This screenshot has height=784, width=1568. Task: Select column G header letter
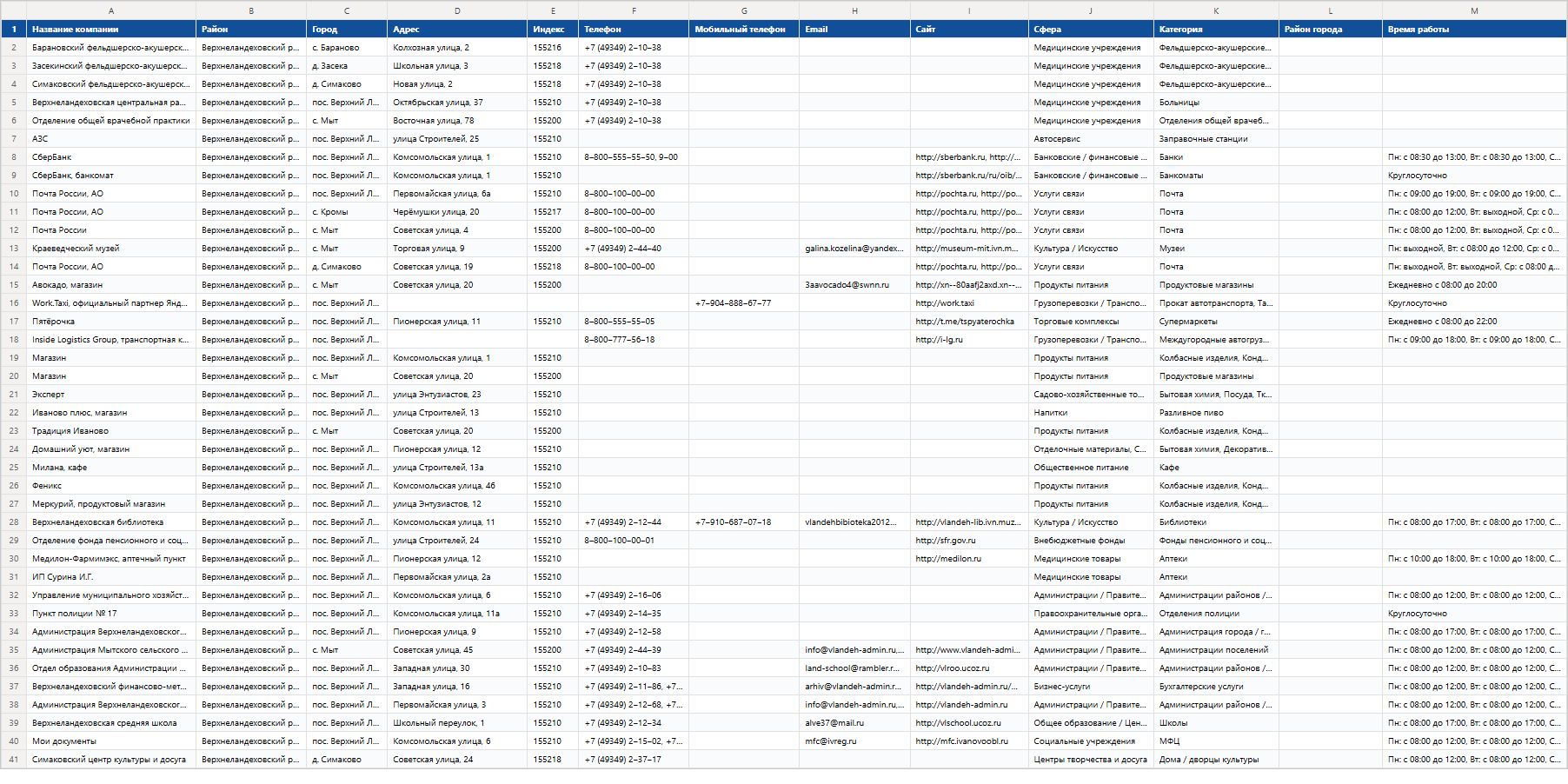(744, 10)
